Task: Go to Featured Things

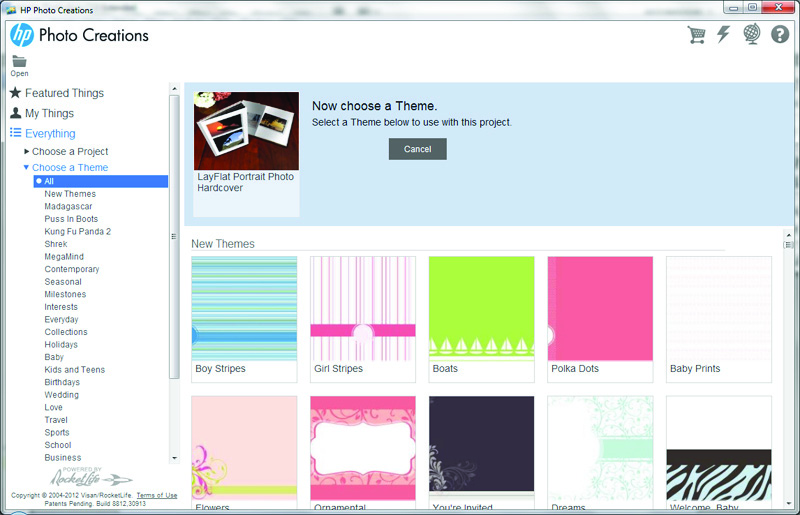Action: click(64, 93)
